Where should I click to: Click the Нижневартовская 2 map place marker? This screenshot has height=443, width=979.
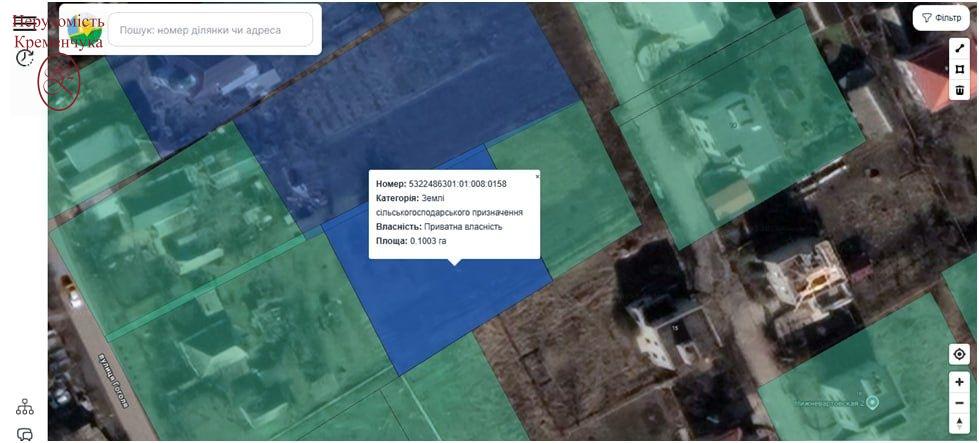coord(872,402)
